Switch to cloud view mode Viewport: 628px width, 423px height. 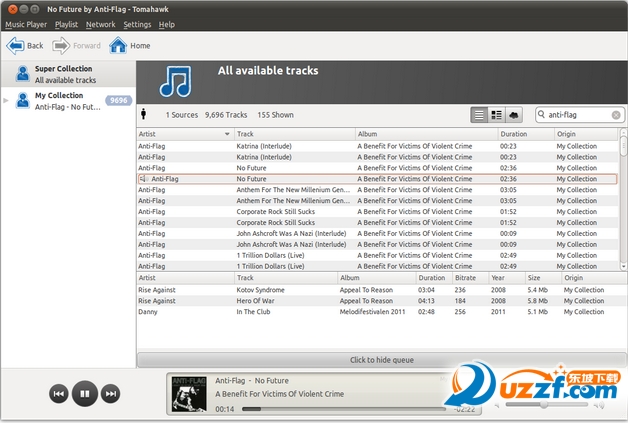(x=514, y=115)
